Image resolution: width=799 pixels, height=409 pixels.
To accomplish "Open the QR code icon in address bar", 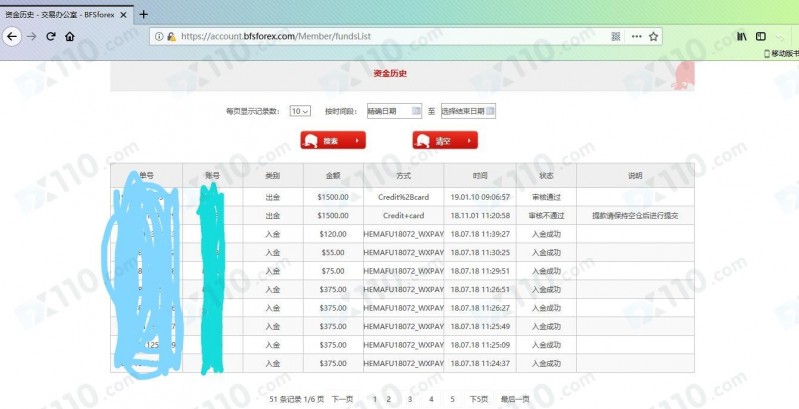I will [x=616, y=37].
